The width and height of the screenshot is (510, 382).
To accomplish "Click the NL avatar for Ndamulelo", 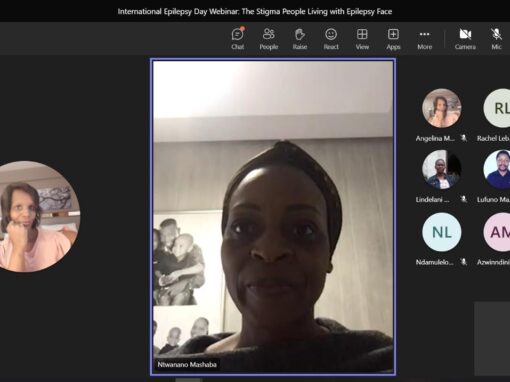I will coord(442,232).
